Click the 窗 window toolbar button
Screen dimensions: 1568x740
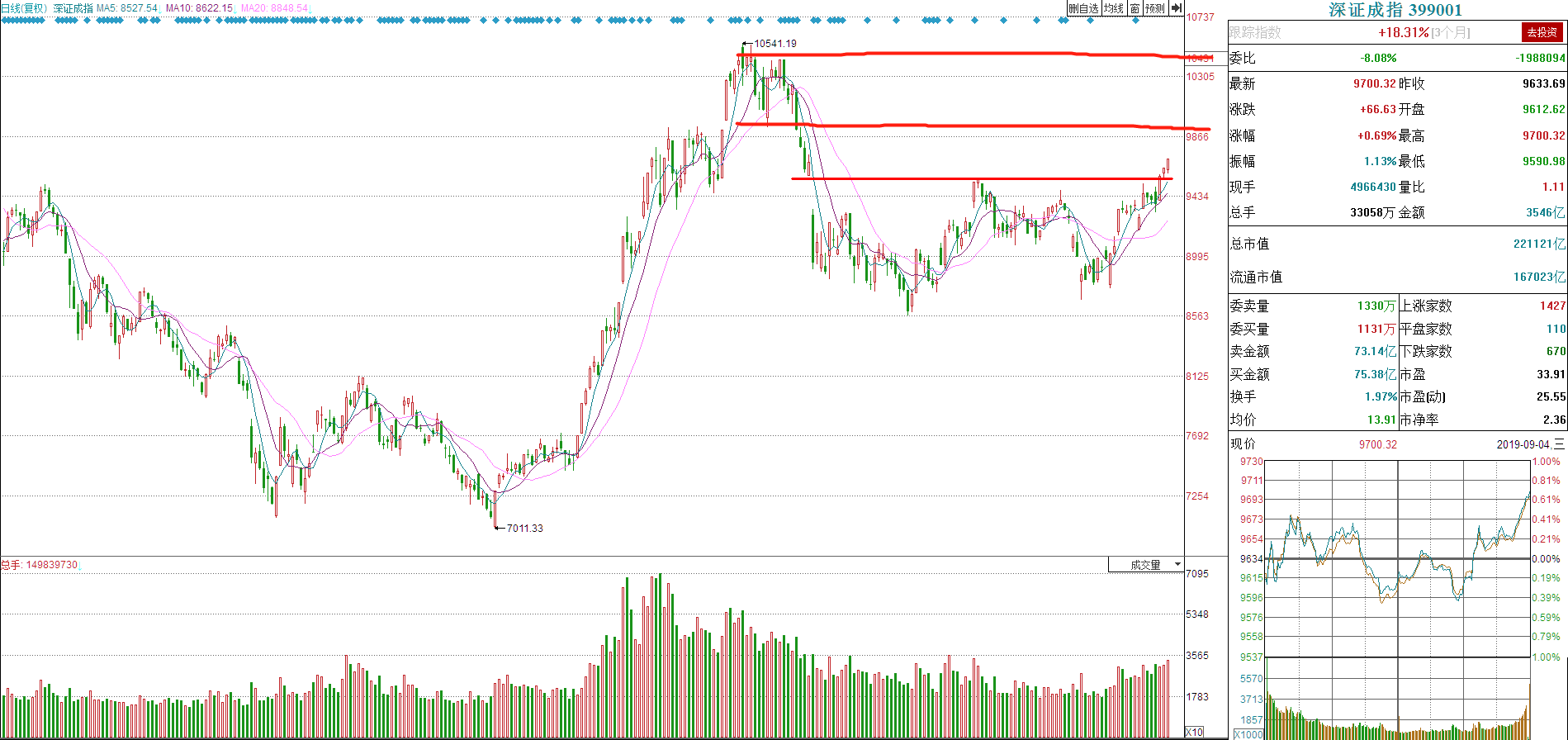pos(1135,8)
